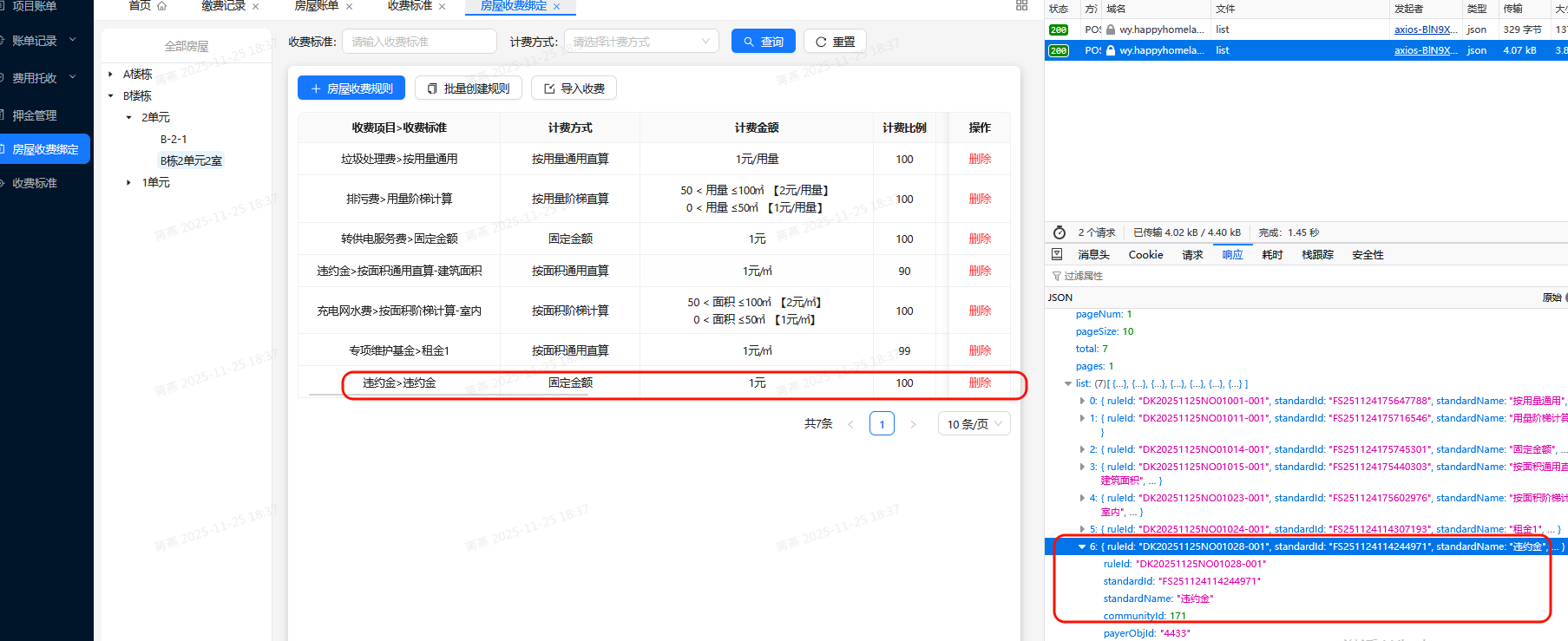Open the 栈跟踪 stack trace tab
Image resolution: width=1568 pixels, height=641 pixels.
click(x=1317, y=255)
